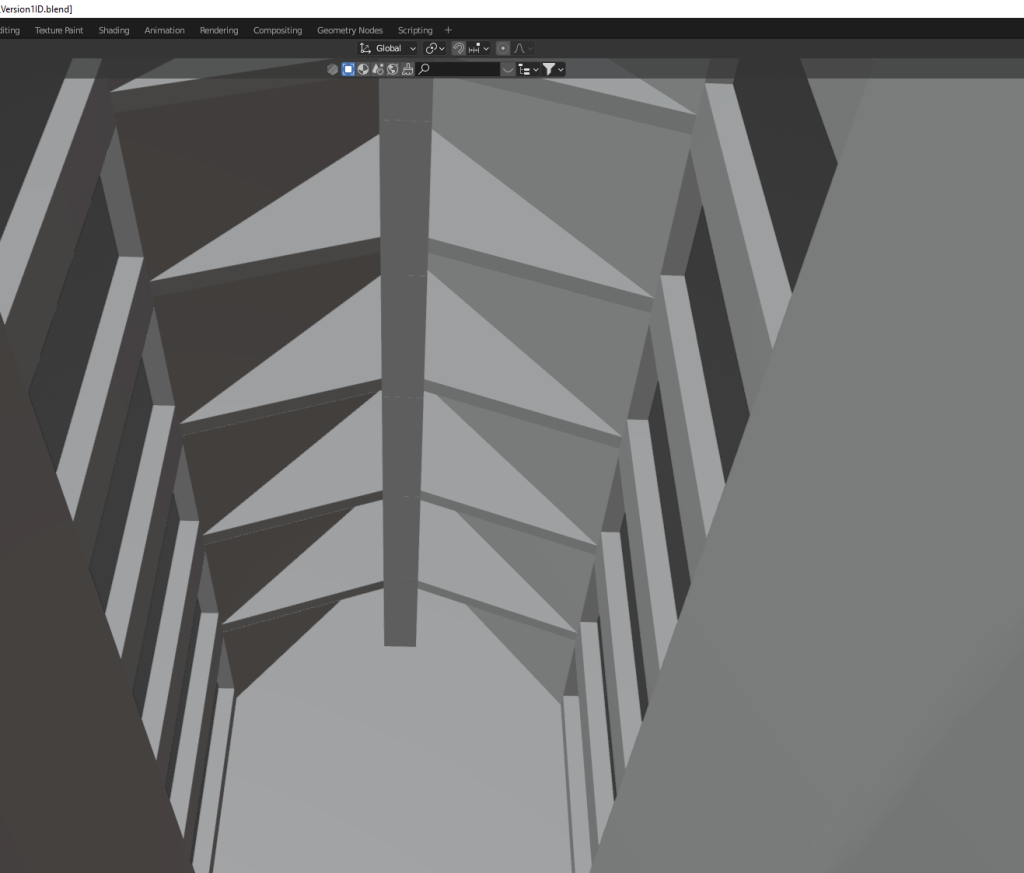Switch to the Texture Paint workspace tab
The height and width of the screenshot is (873, 1024).
click(59, 30)
